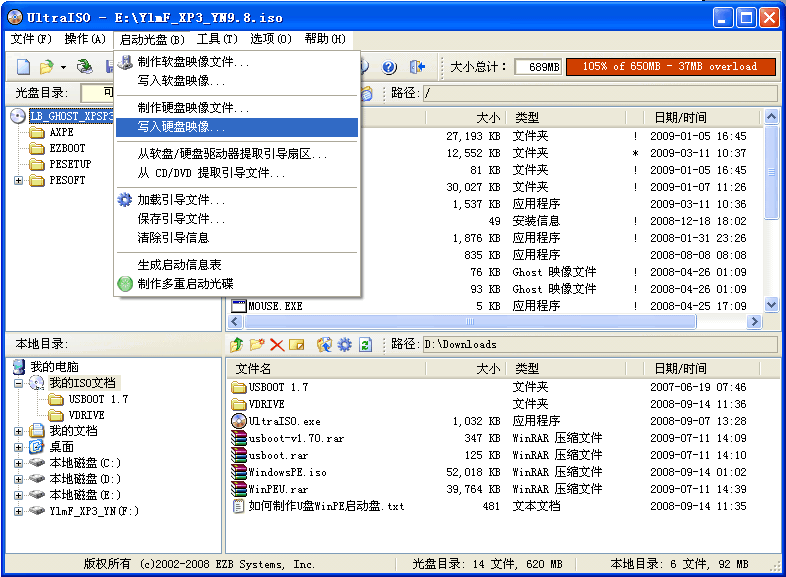
Task: Open the dropdown arrow beside Open icon
Action: pos(63,67)
